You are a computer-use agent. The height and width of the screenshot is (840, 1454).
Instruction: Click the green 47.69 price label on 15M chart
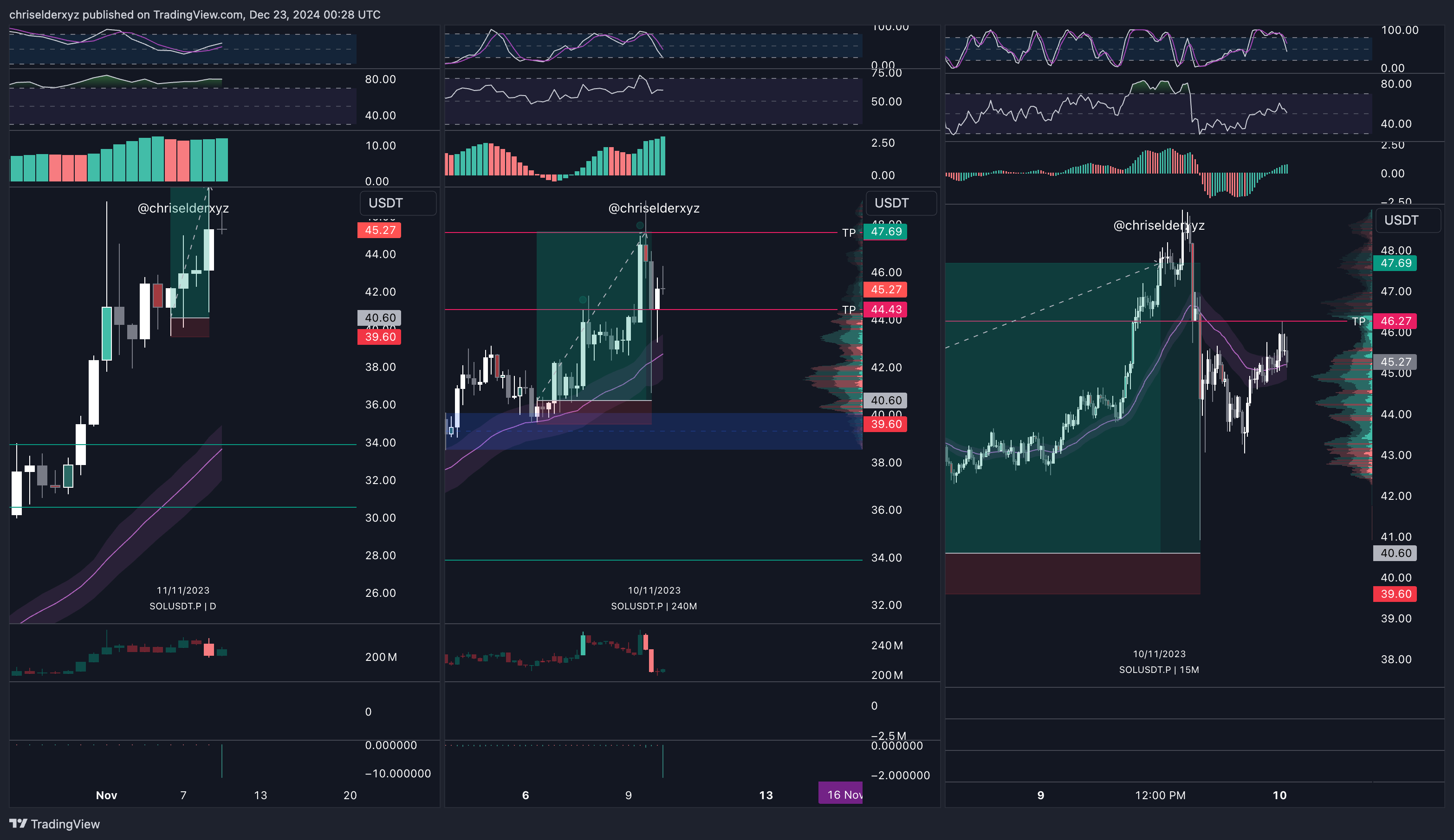1395,264
